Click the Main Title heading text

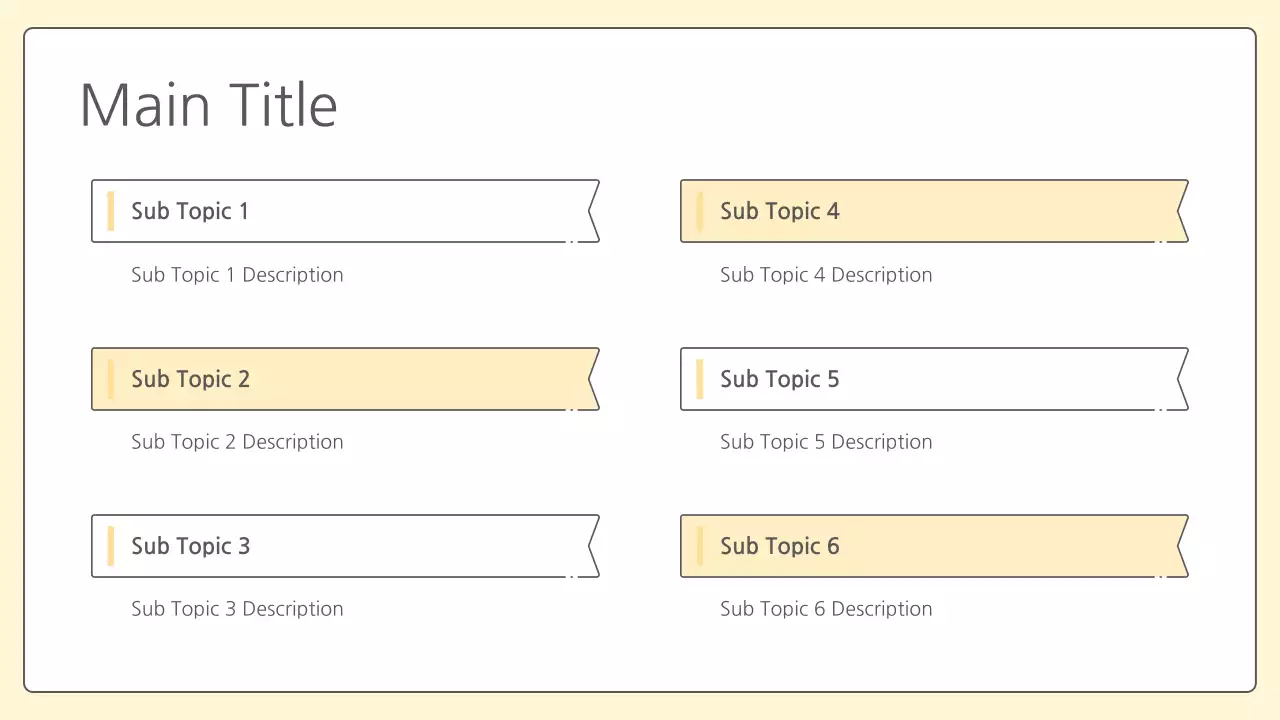(x=208, y=105)
